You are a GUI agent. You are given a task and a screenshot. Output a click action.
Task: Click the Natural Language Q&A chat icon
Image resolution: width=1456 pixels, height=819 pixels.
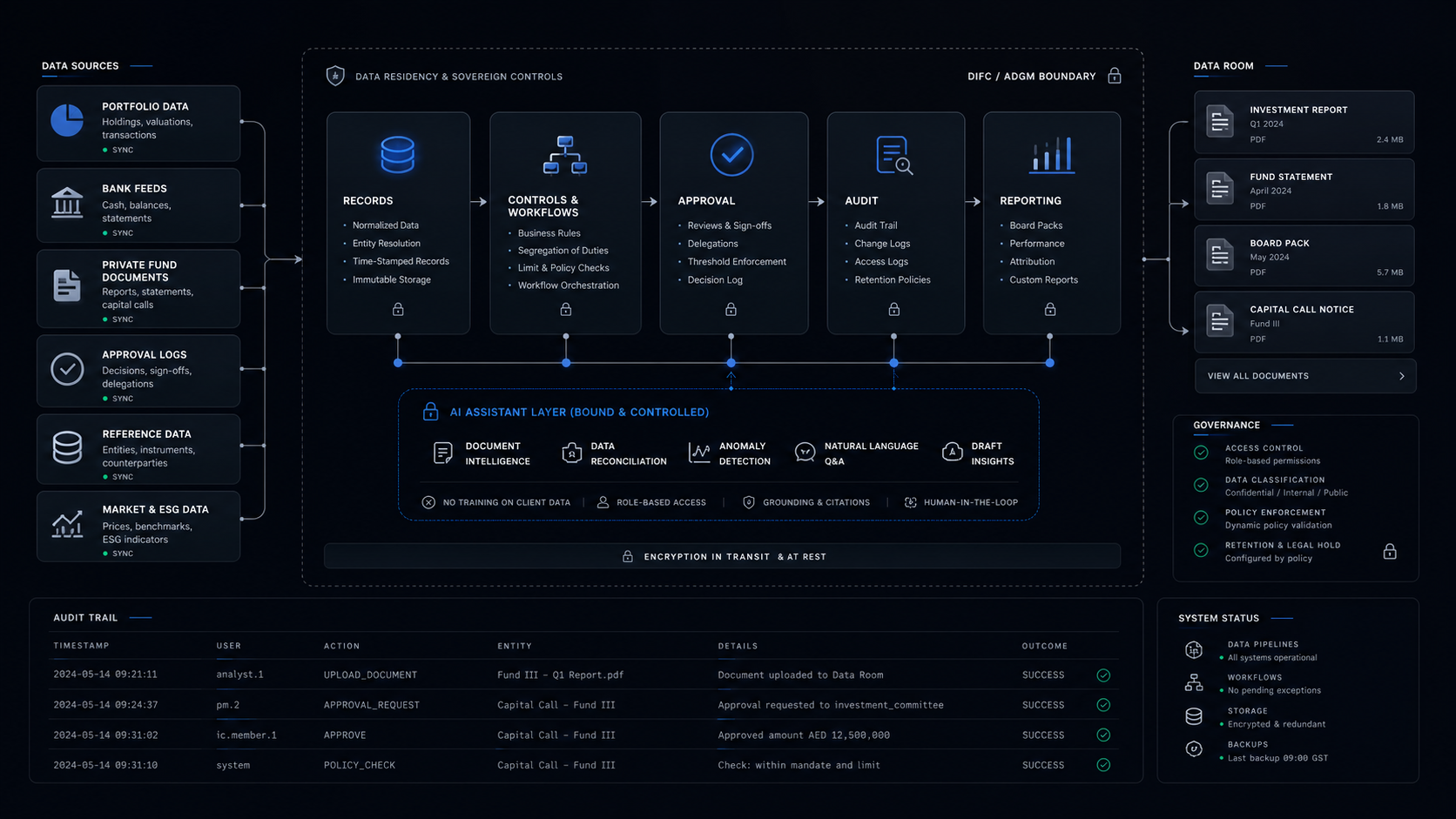click(x=806, y=453)
